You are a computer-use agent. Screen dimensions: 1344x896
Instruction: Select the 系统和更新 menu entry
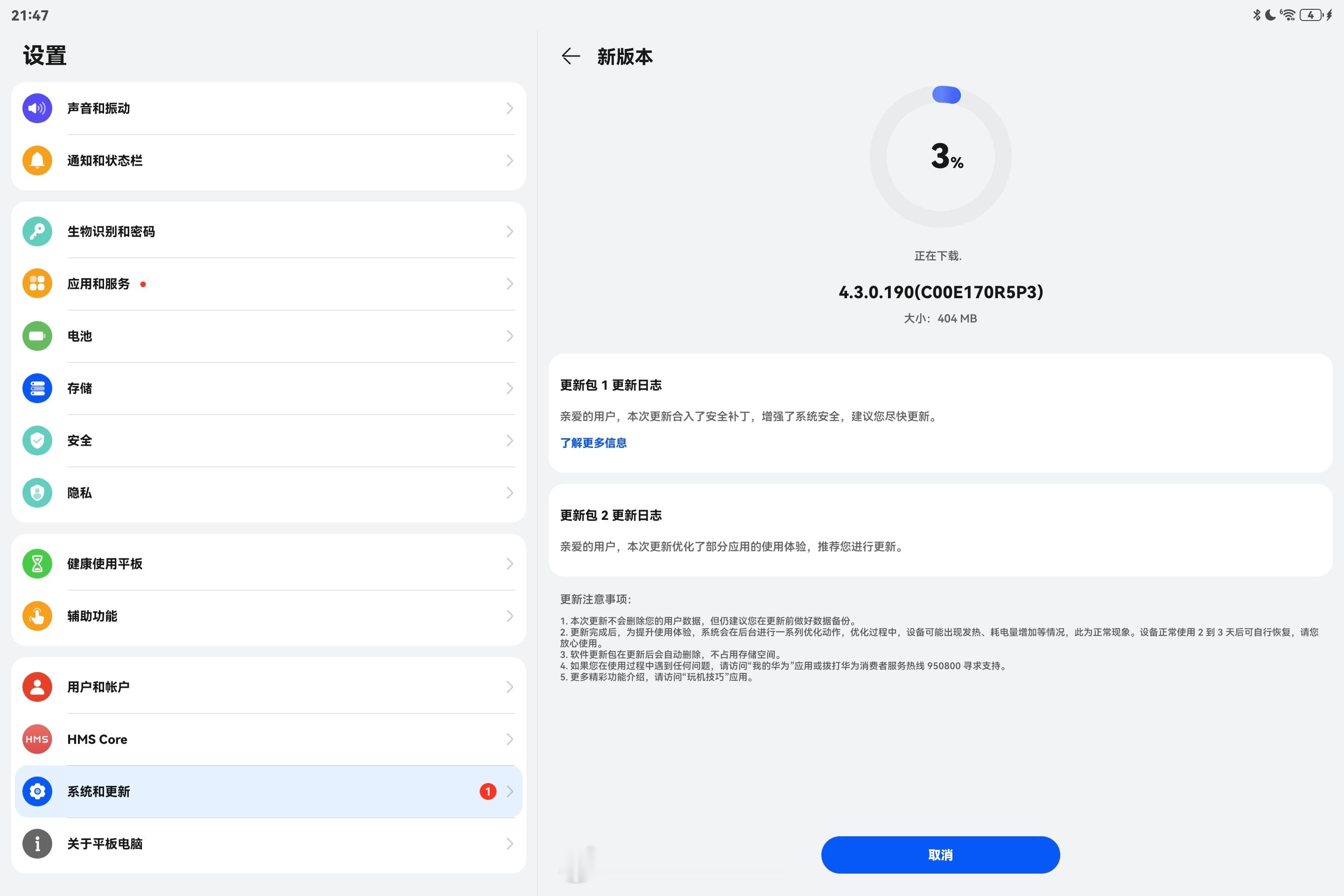click(x=98, y=791)
